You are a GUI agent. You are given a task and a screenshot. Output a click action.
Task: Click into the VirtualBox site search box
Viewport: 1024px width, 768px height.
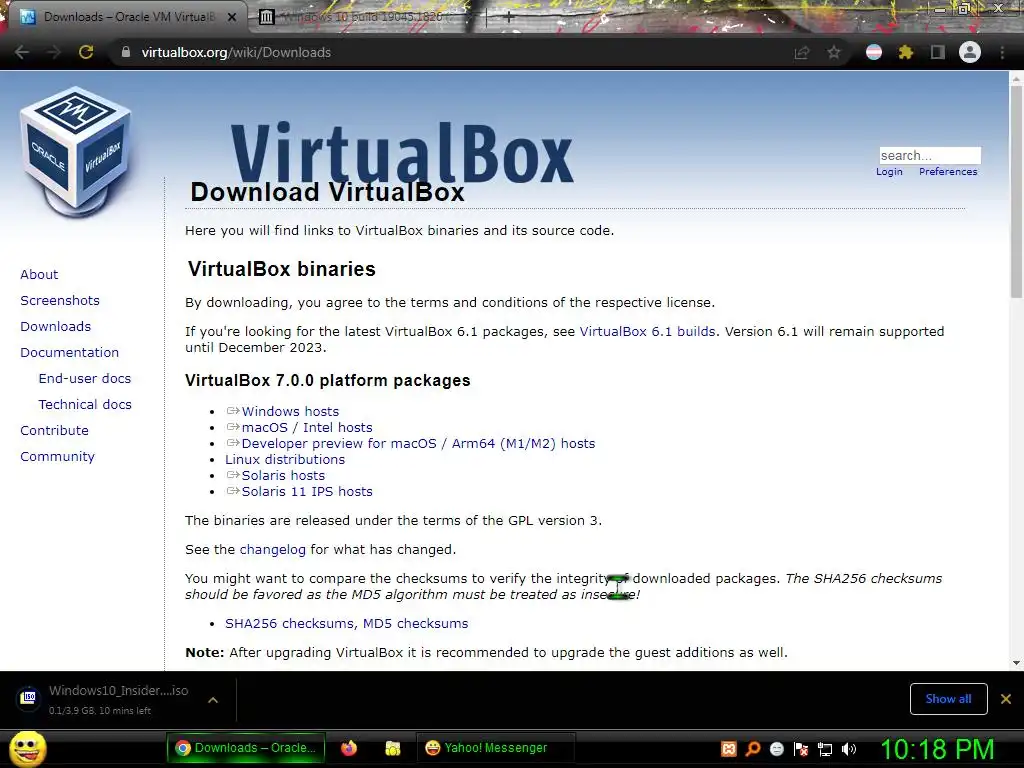[930, 155]
